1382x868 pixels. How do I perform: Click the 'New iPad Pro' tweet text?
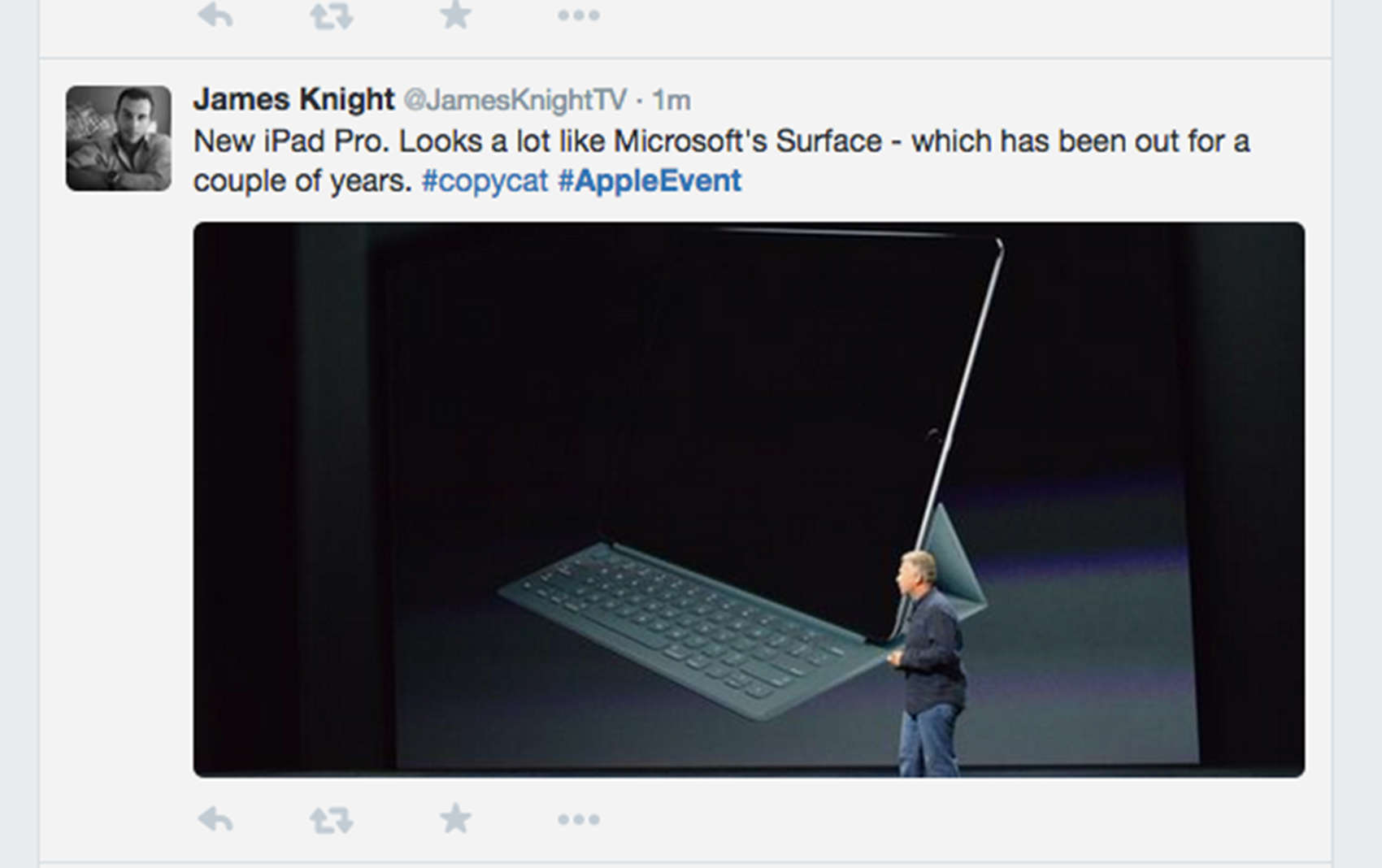tap(291, 141)
